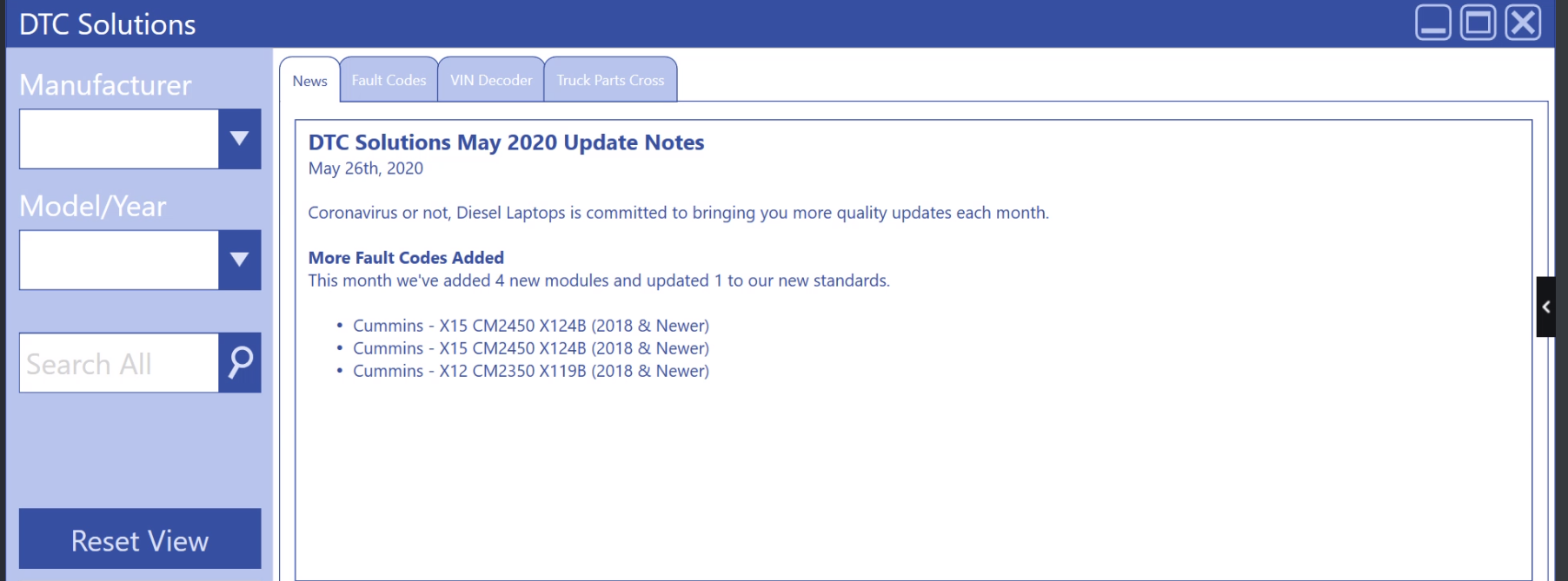1568x581 pixels.
Task: Open the Fault Codes tab
Action: 389,80
